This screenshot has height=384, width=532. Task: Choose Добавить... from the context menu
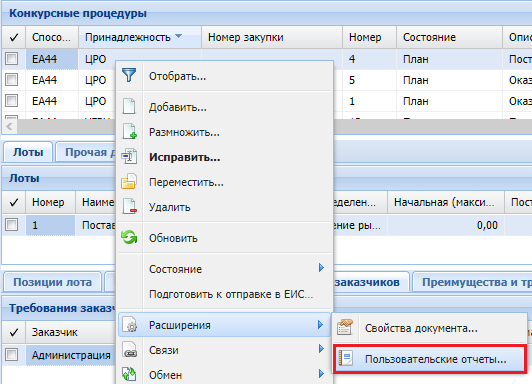click(224, 107)
